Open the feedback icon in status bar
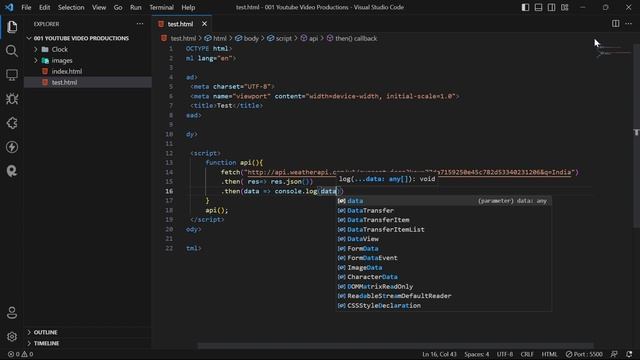This screenshot has height=360, width=640. point(614,354)
